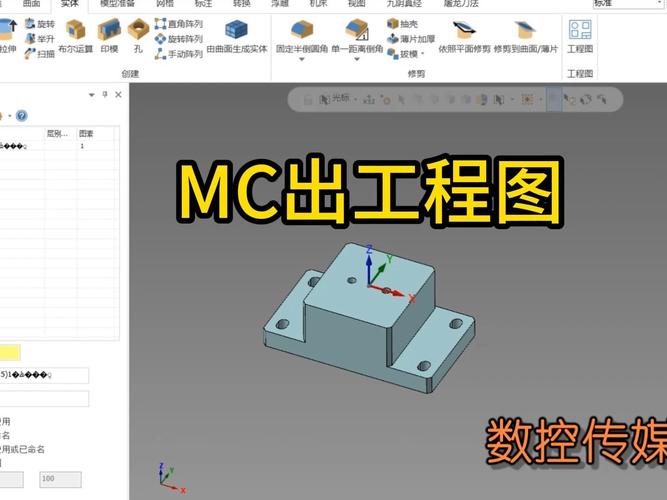
Task: Click 由曲面生成实体 solid from surfaces
Action: 237,37
